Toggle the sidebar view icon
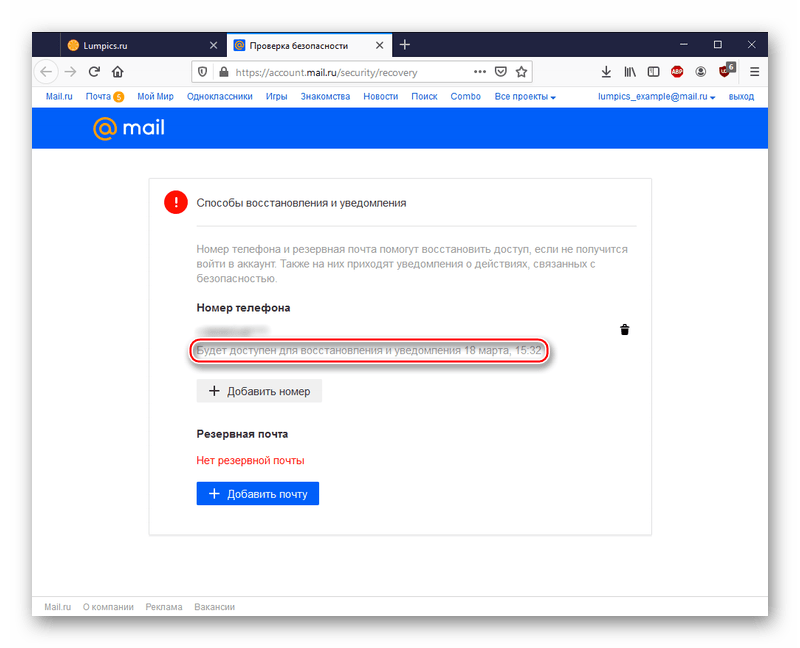Viewport: 800px width, 648px height. (x=653, y=72)
